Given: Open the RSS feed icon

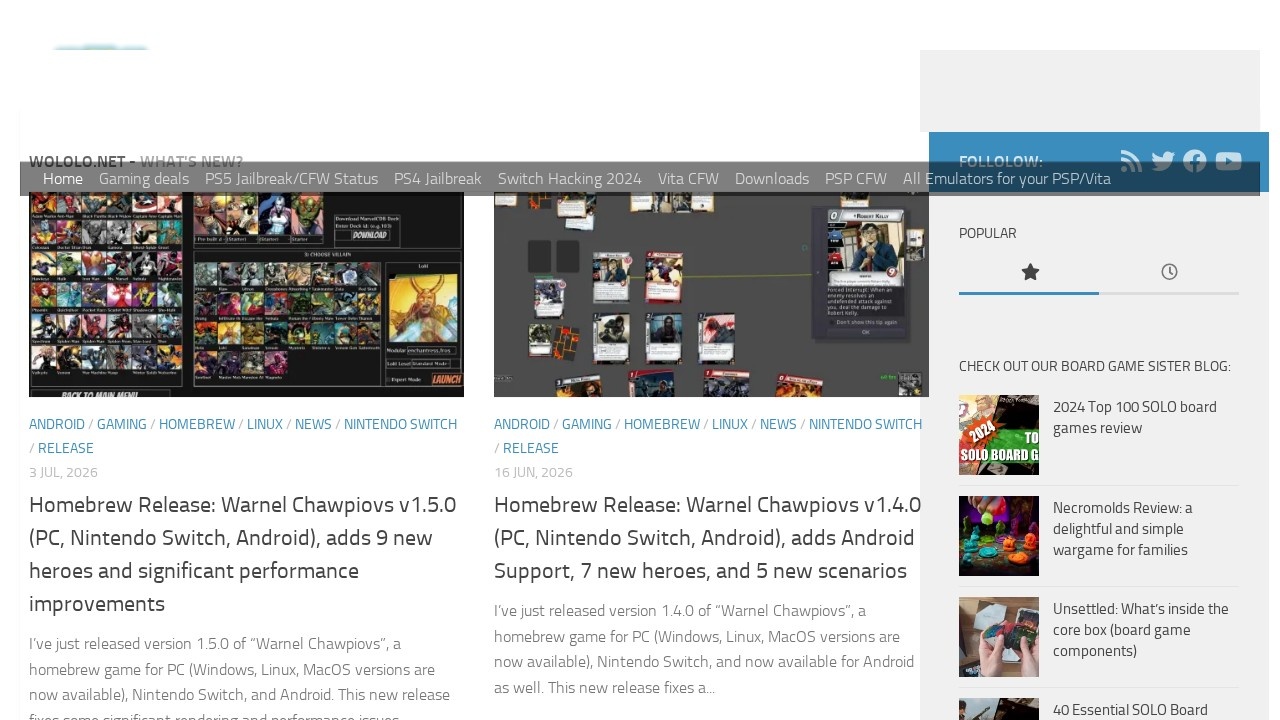Looking at the screenshot, I should click(1131, 161).
